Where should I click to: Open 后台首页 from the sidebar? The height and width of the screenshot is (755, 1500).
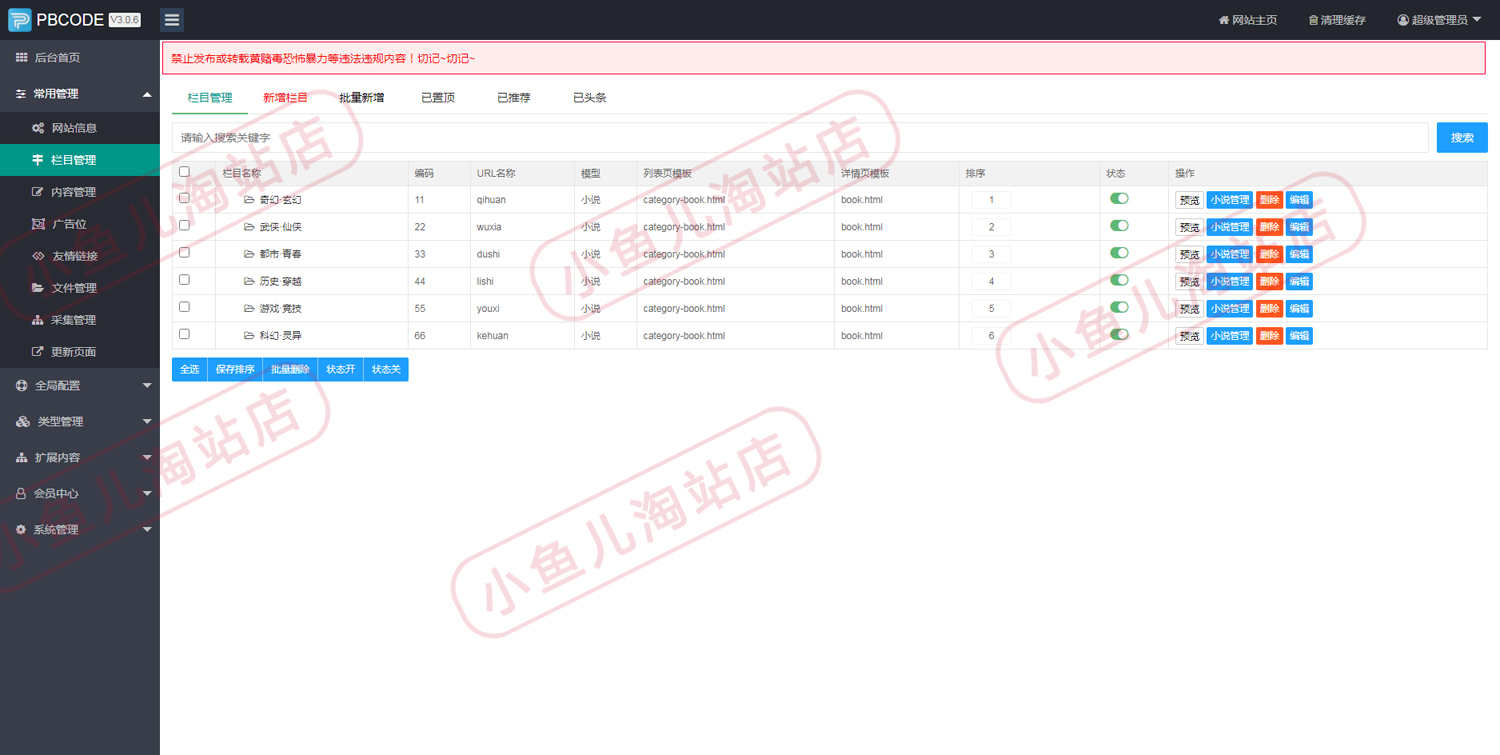coord(80,57)
